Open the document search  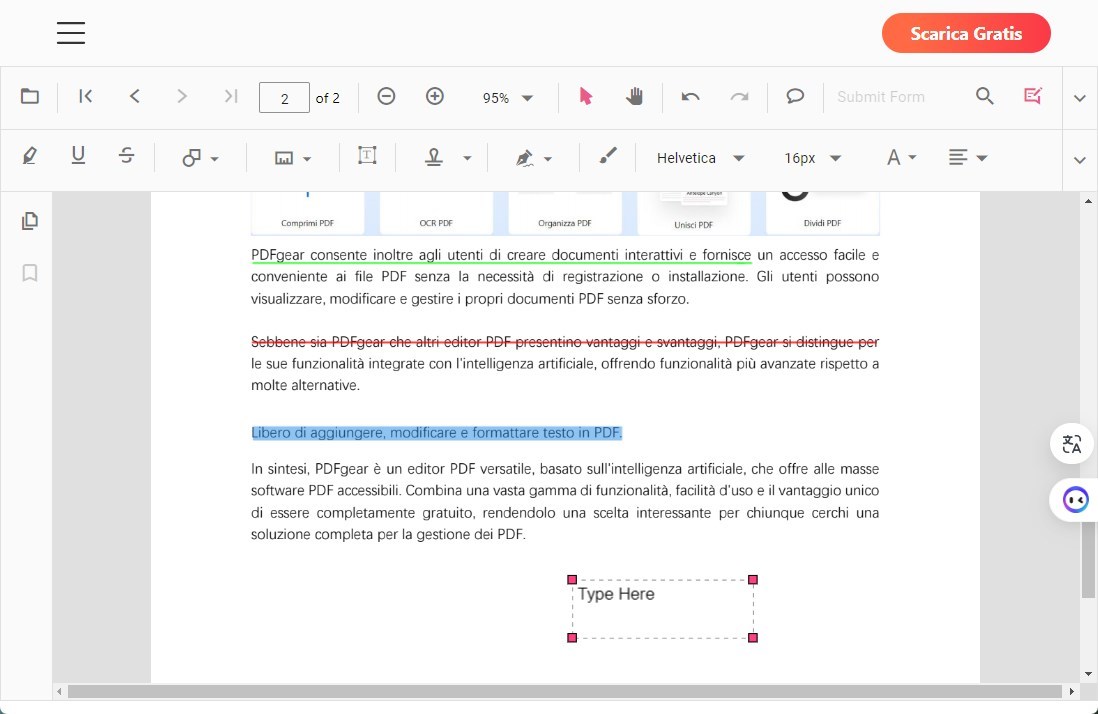point(985,96)
